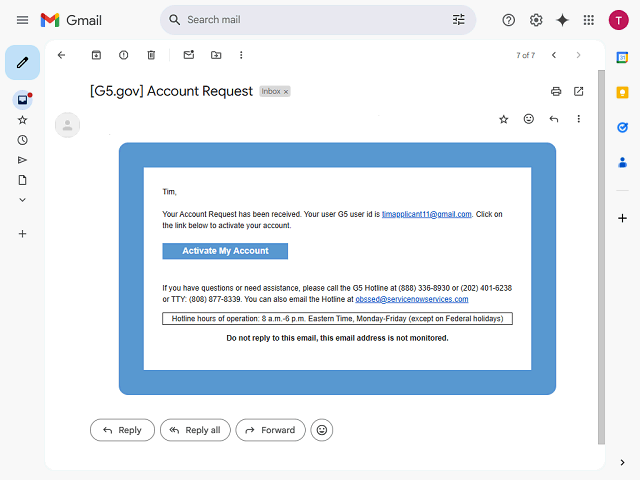Add emoji reaction in message header

(x=529, y=119)
